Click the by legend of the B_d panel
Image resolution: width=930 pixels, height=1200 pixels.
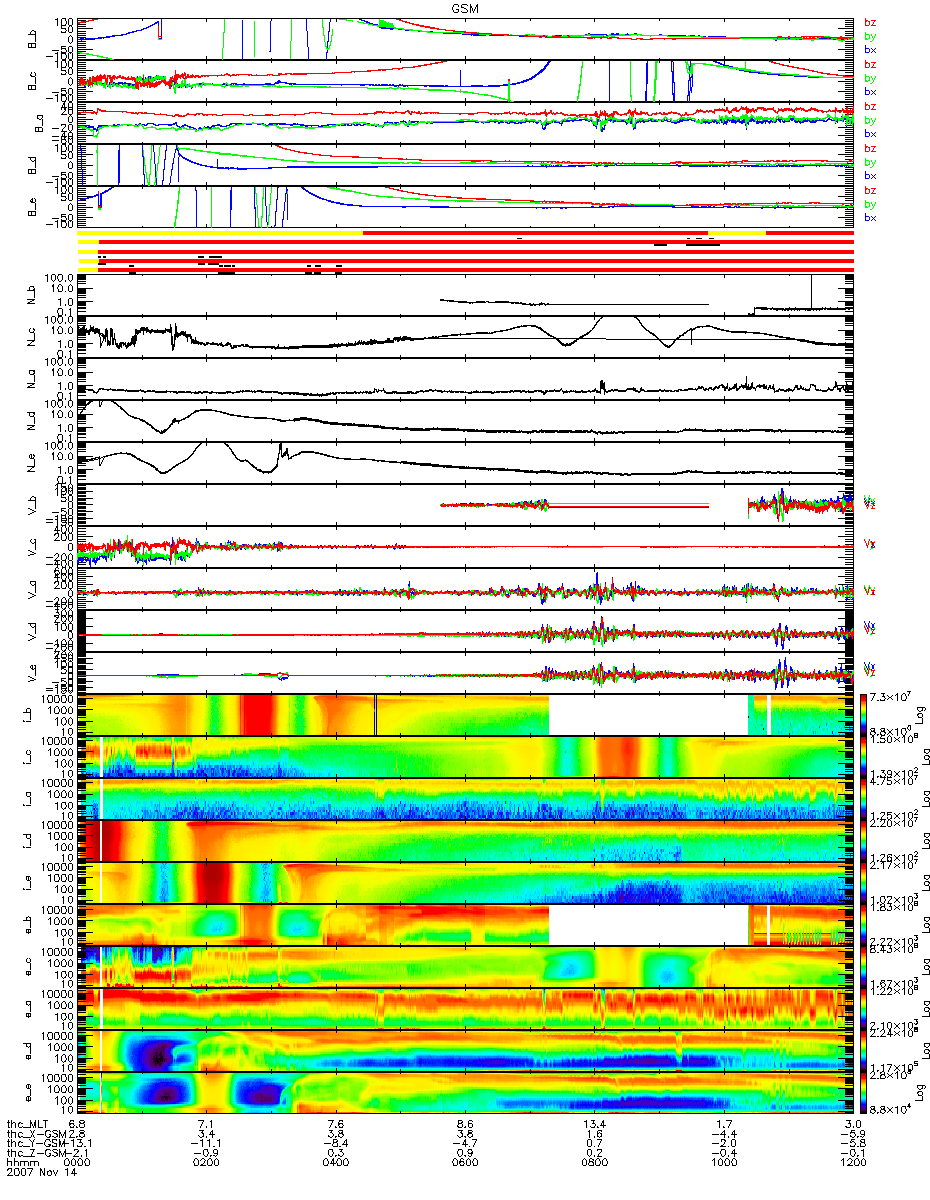(870, 162)
